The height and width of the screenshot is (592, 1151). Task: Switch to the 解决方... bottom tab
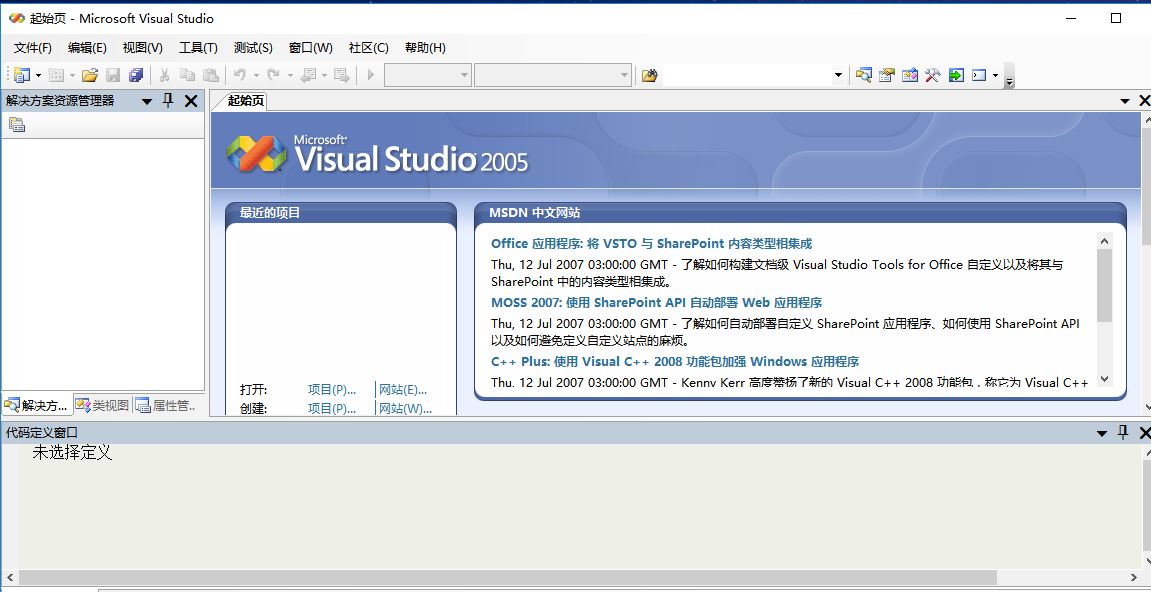pyautogui.click(x=37, y=405)
